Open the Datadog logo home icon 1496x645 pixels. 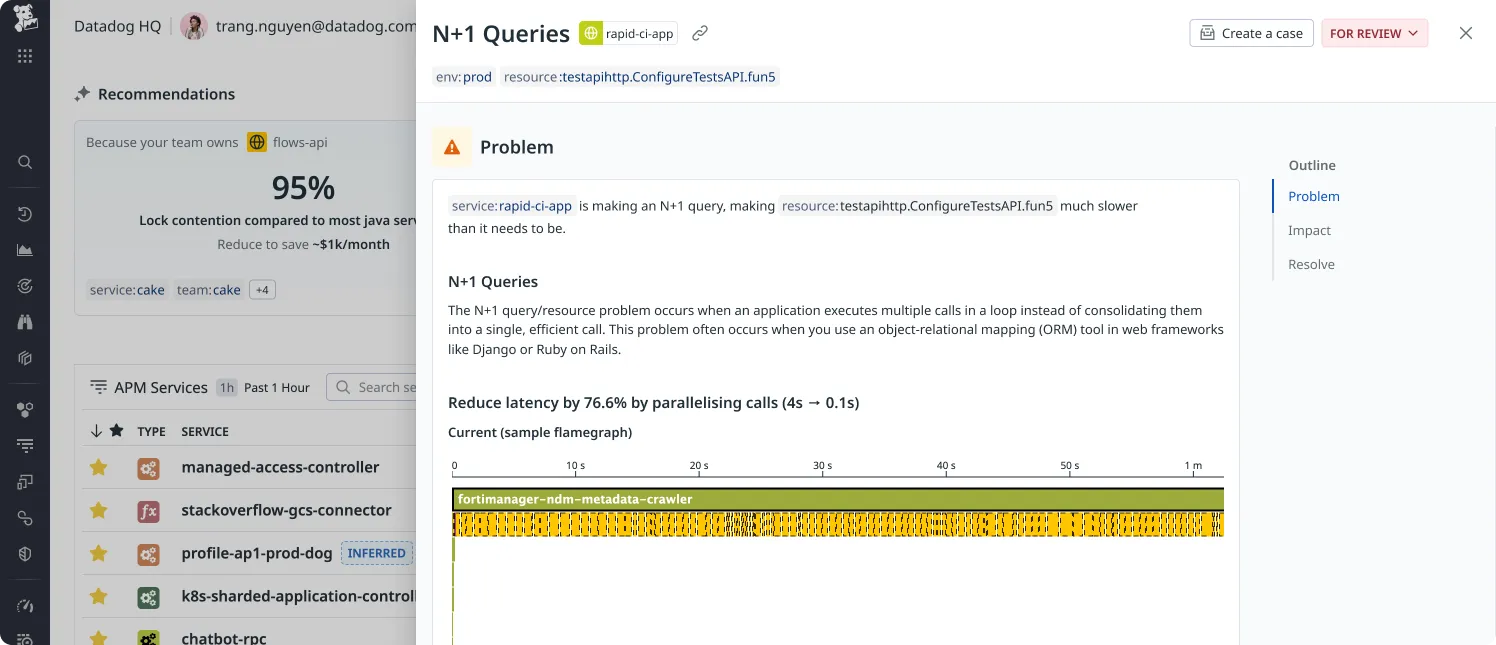pyautogui.click(x=25, y=17)
